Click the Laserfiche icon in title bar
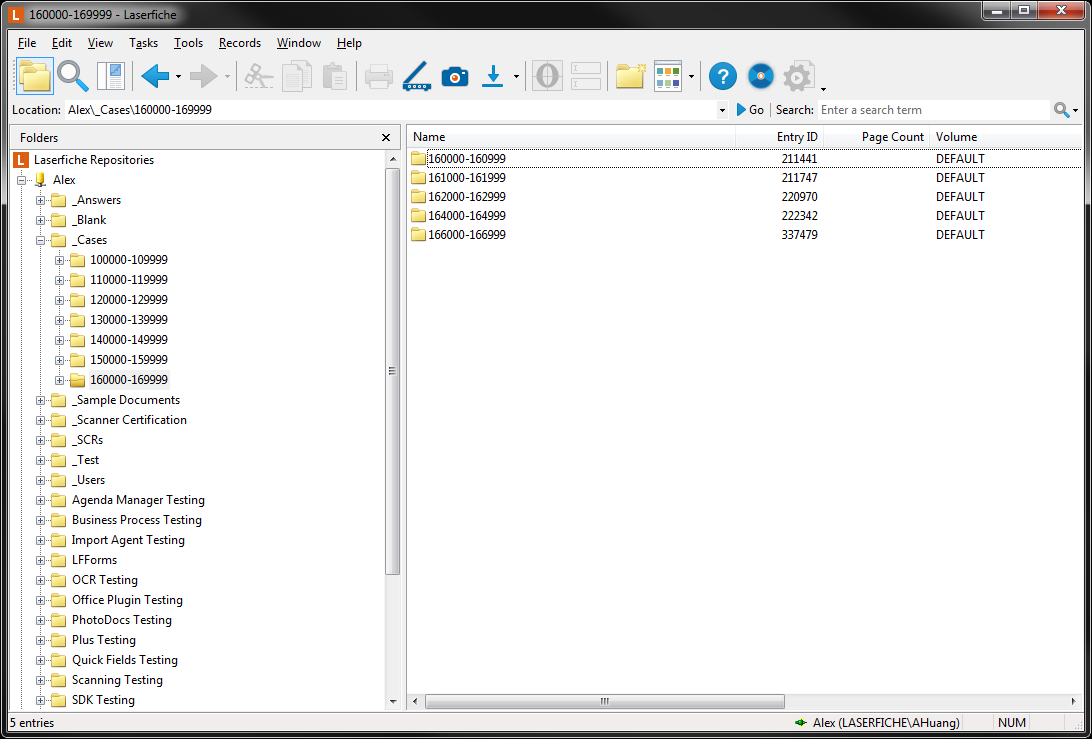This screenshot has height=739, width=1092. (x=17, y=15)
